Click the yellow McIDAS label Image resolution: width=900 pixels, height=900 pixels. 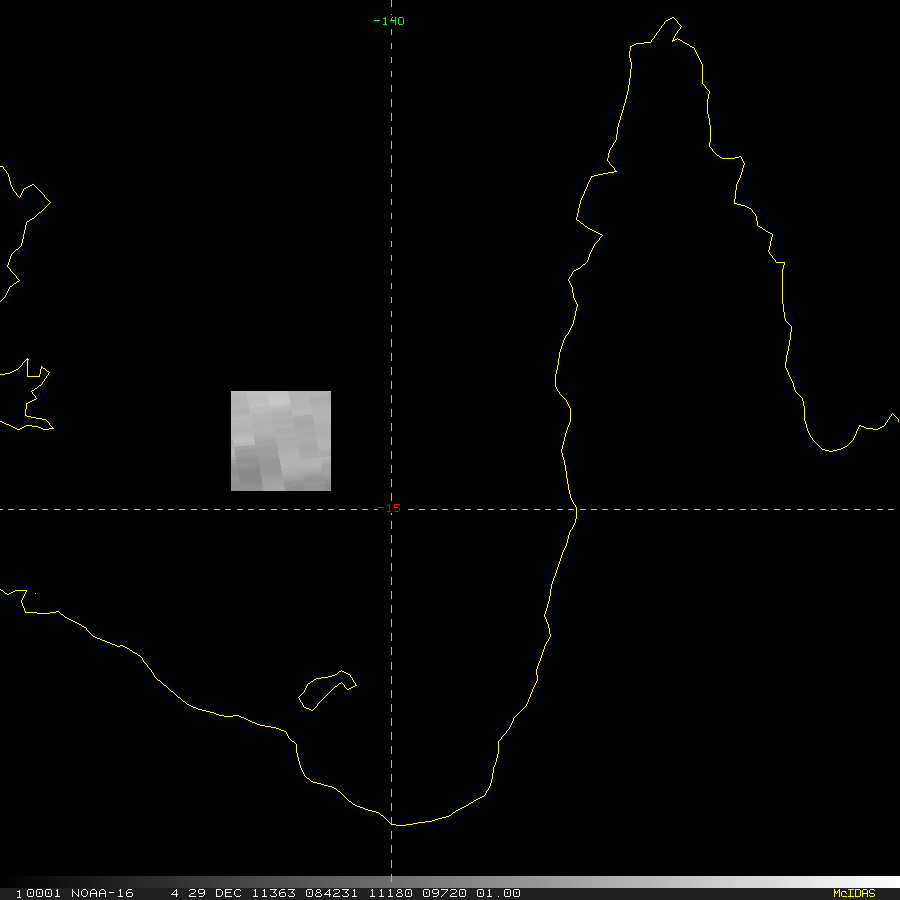point(853,893)
